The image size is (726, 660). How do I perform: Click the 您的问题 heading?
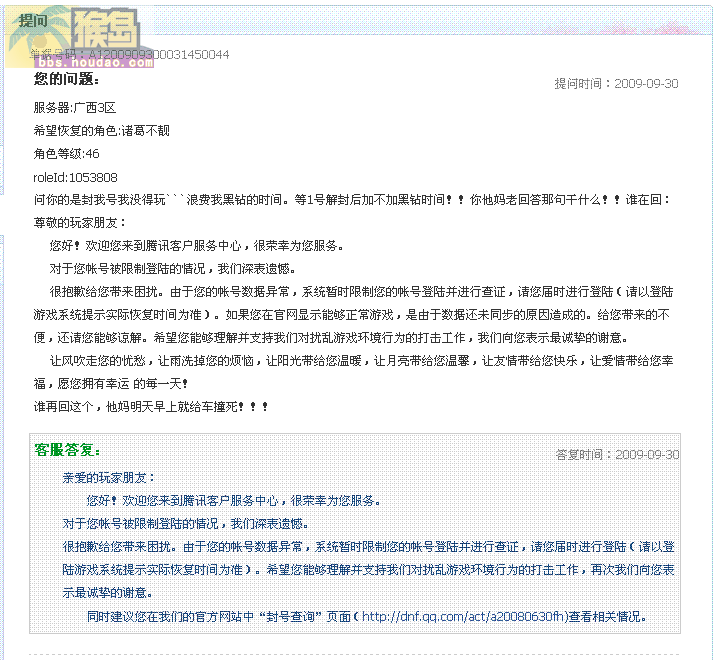coord(66,79)
